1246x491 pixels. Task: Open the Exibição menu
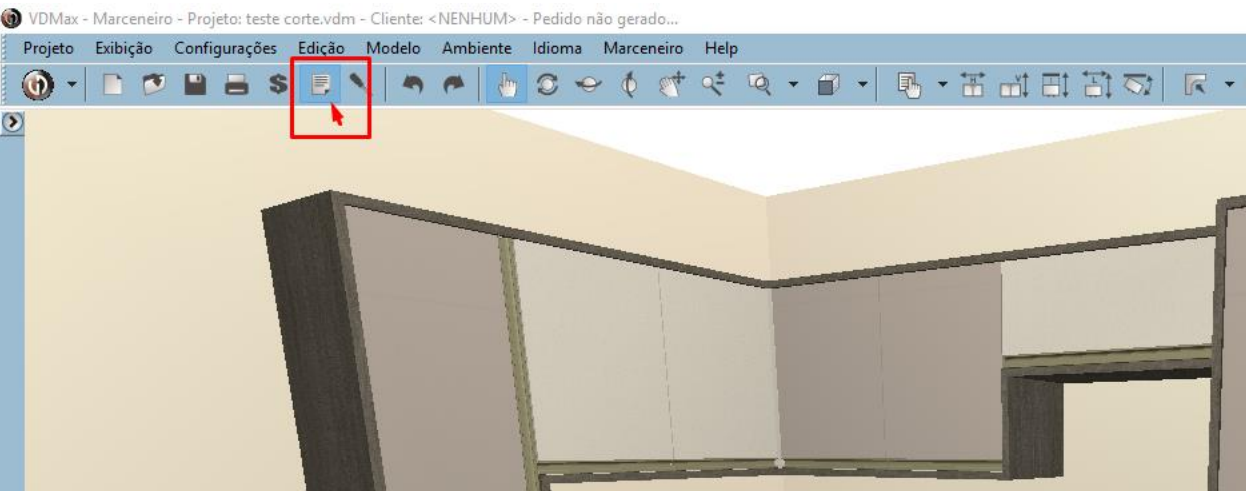(124, 48)
